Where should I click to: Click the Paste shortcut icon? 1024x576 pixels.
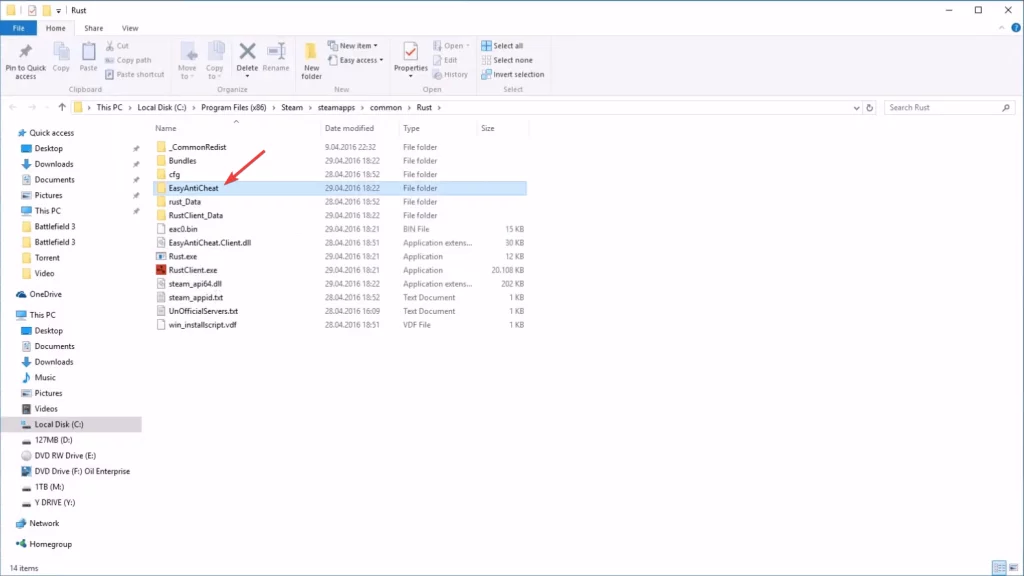click(137, 73)
